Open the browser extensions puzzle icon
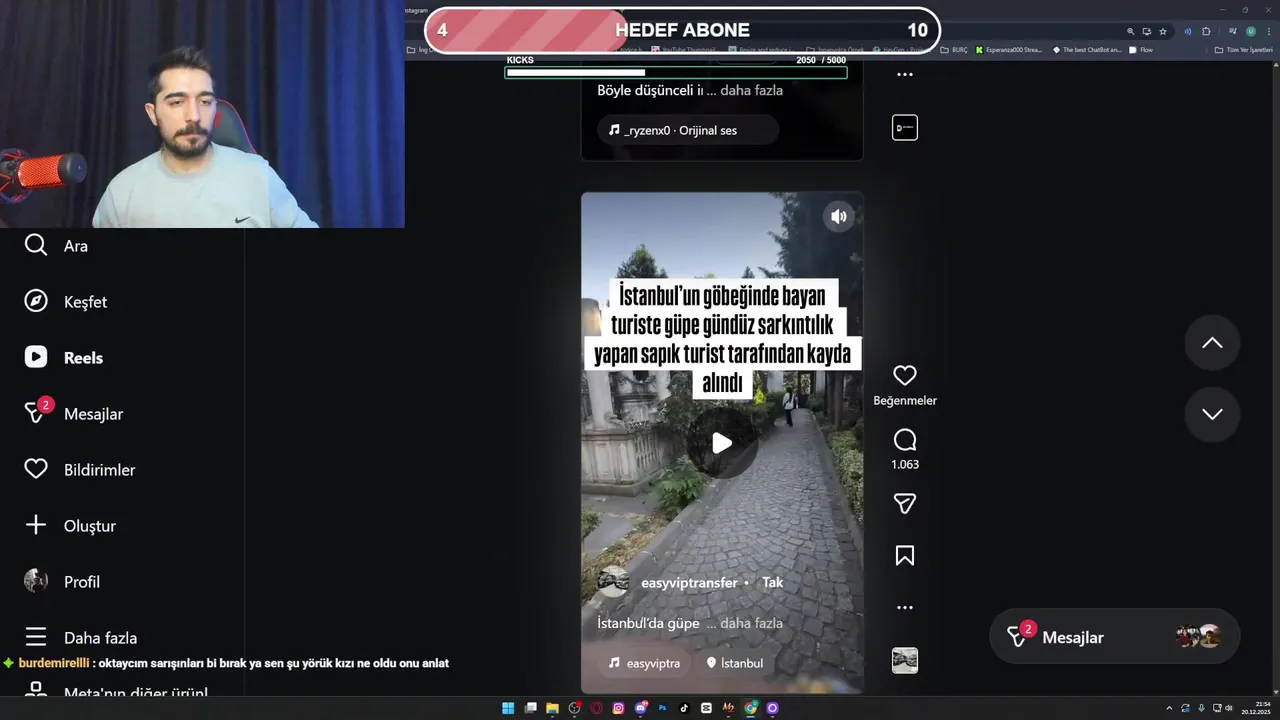Image resolution: width=1280 pixels, height=720 pixels. point(1206,31)
